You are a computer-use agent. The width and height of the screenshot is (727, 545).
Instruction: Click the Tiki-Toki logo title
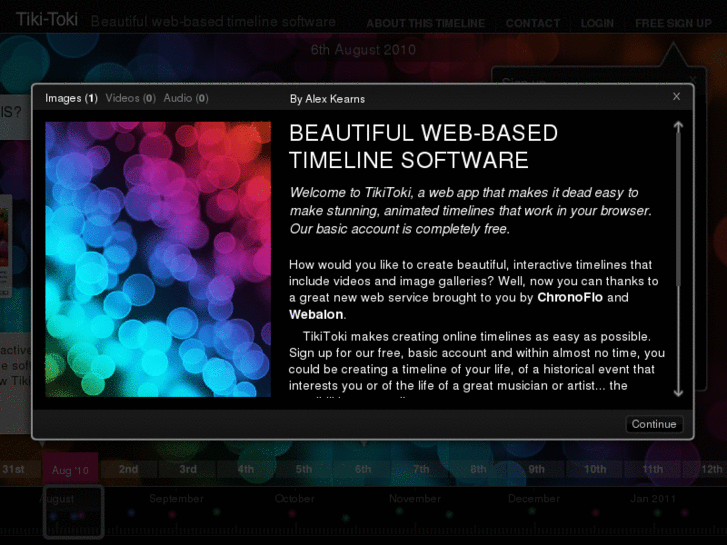pyautogui.click(x=47, y=20)
